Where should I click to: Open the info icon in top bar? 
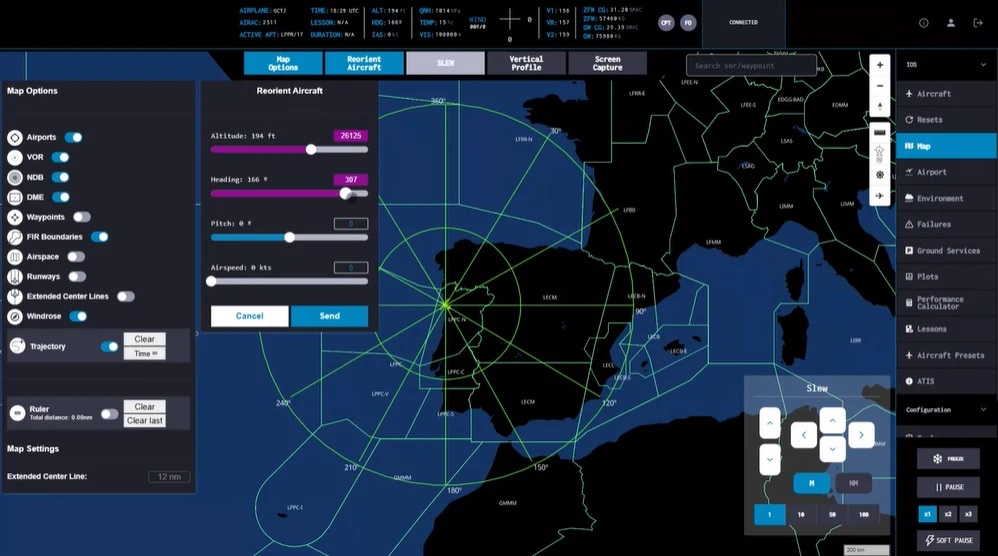click(x=923, y=23)
